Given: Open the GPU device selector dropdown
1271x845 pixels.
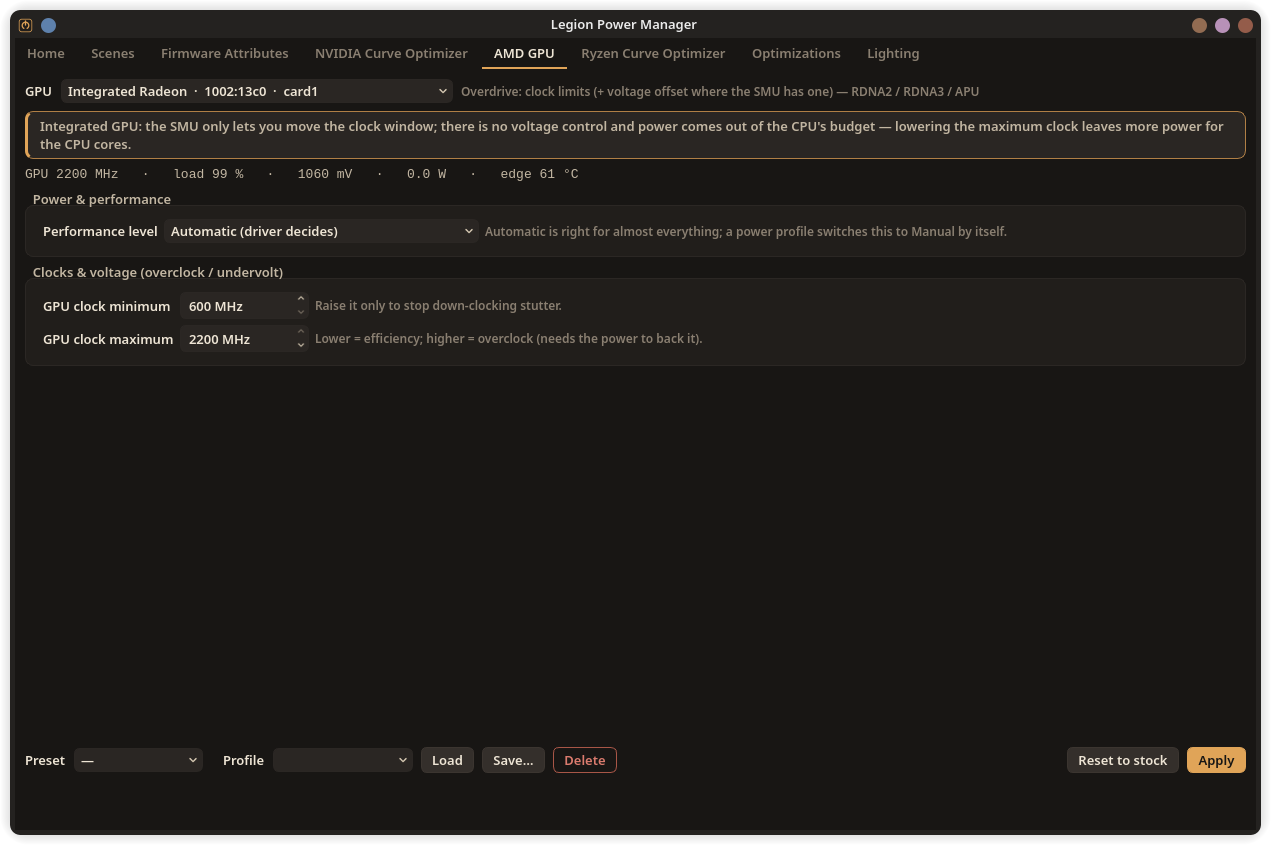Looking at the screenshot, I should click(x=257, y=91).
